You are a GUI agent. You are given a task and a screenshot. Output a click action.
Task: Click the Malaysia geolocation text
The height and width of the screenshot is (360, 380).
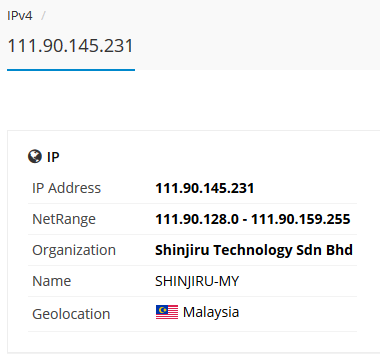pyautogui.click(x=211, y=313)
